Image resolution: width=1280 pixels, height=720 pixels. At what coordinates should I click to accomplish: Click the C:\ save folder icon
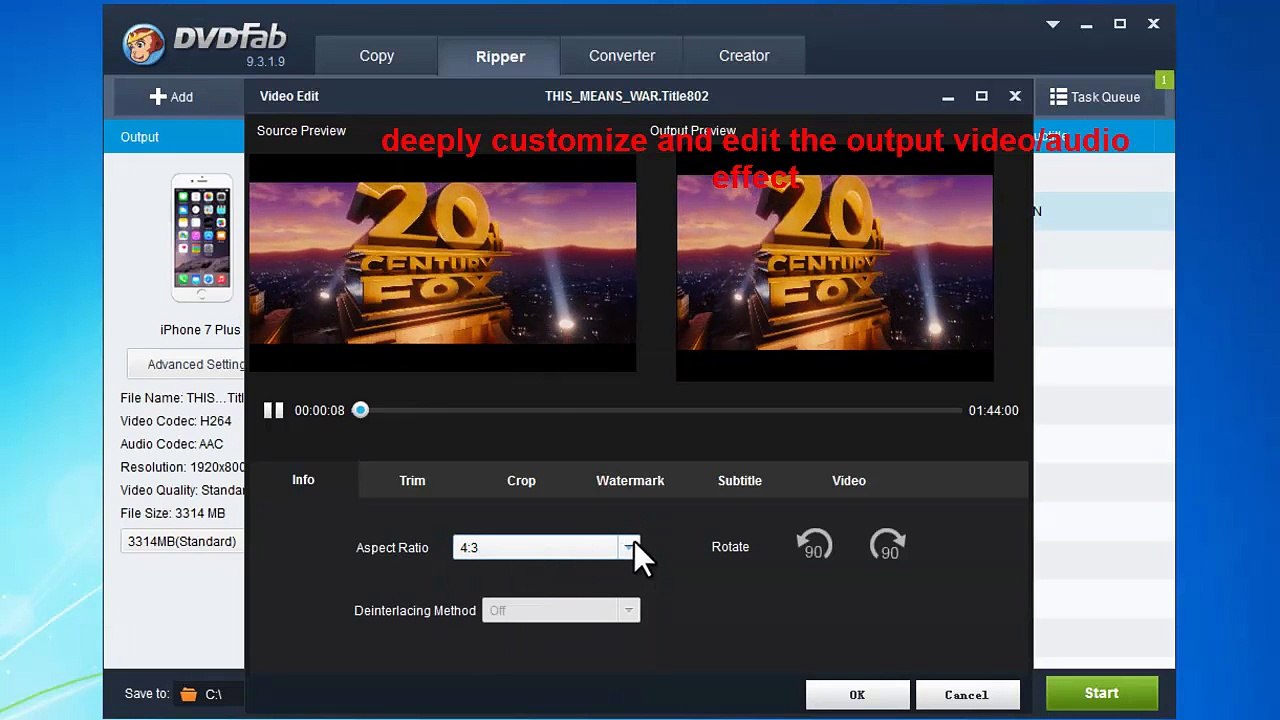pos(189,694)
